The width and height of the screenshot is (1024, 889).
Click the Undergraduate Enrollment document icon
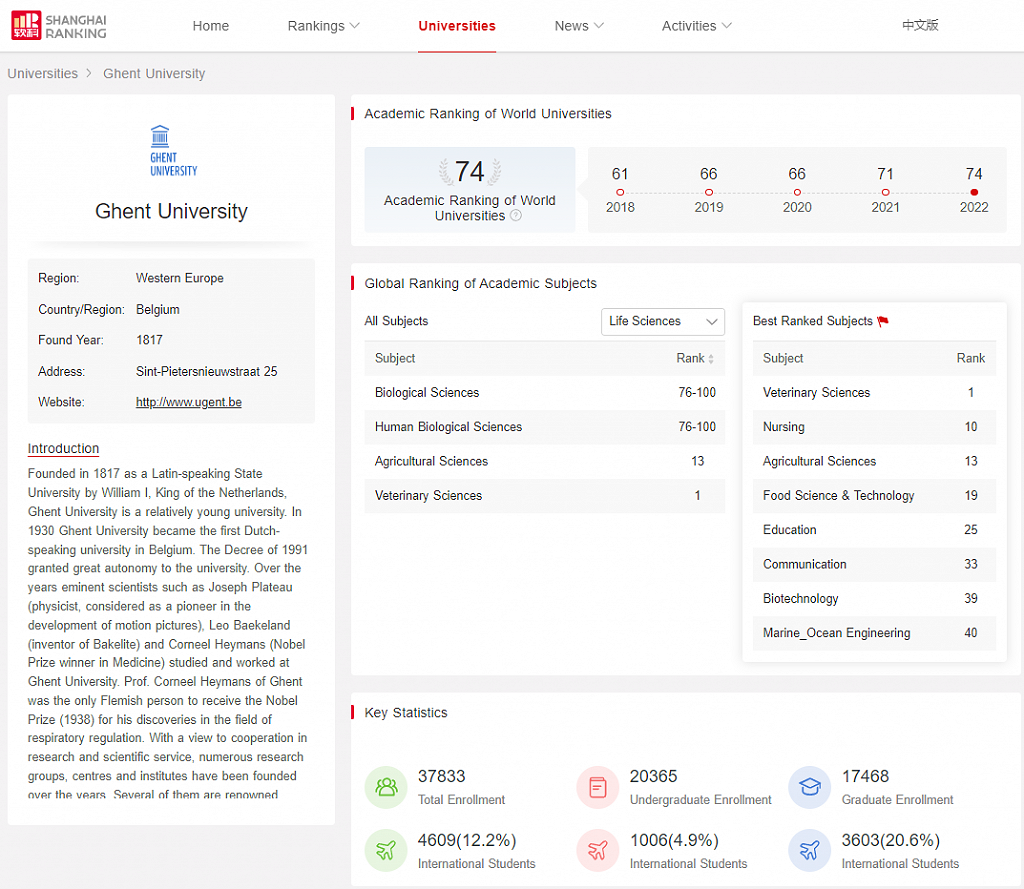(598, 787)
